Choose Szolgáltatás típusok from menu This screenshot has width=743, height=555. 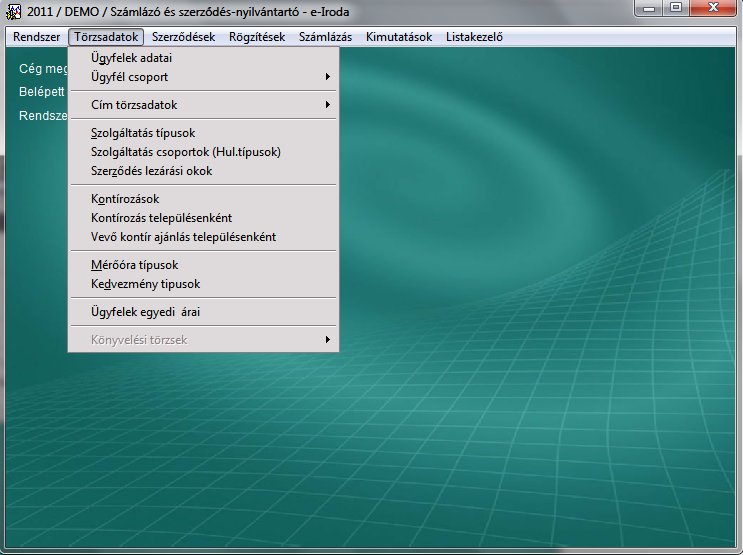click(x=143, y=133)
